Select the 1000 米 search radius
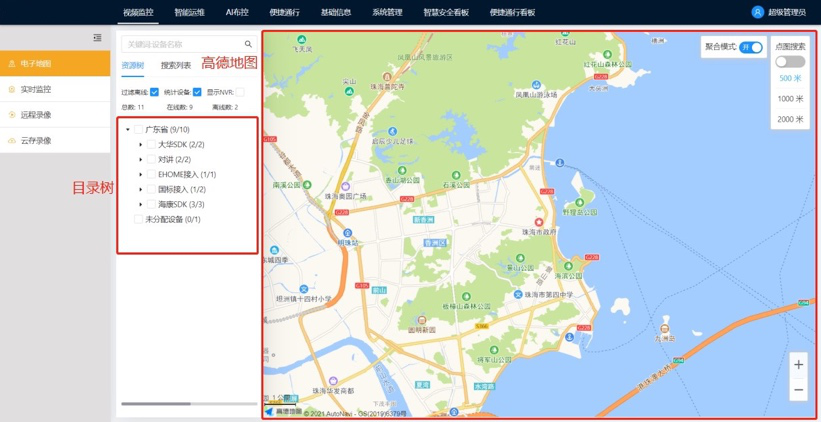Image resolution: width=821 pixels, height=422 pixels. pos(790,99)
